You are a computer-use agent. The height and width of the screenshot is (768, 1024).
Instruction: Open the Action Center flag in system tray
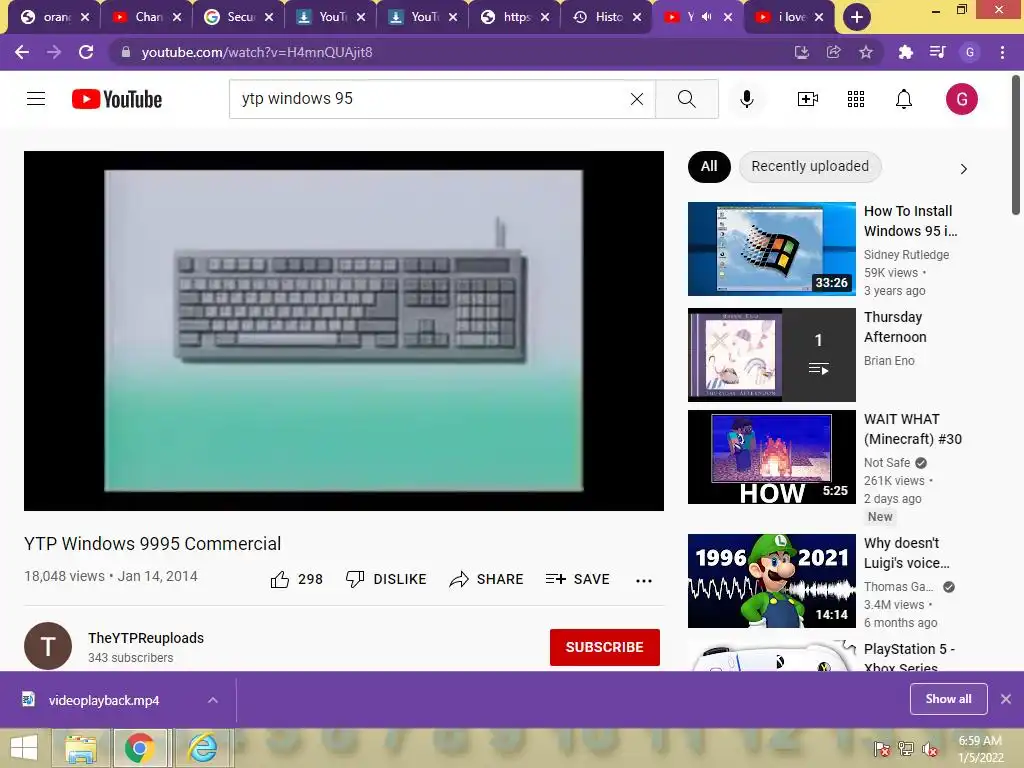pos(882,749)
